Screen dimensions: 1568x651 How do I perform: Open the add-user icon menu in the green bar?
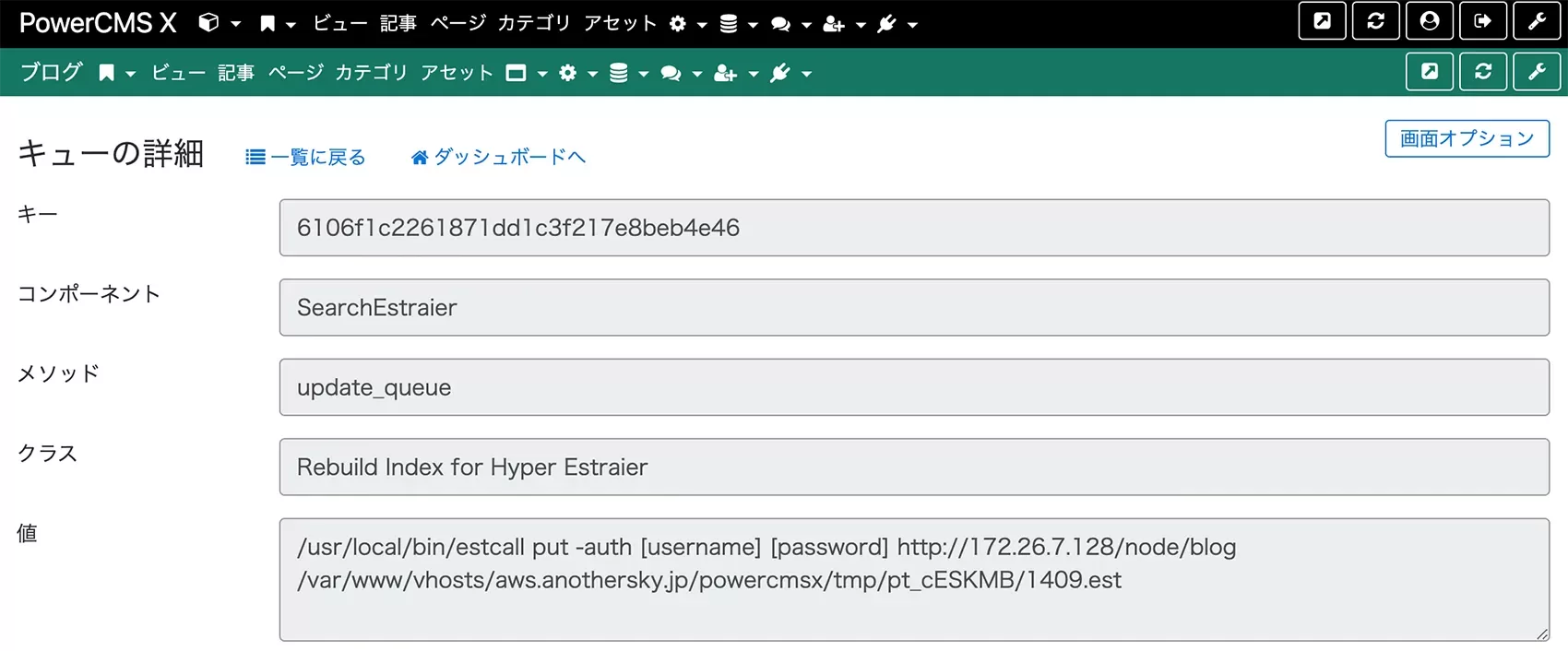click(726, 73)
